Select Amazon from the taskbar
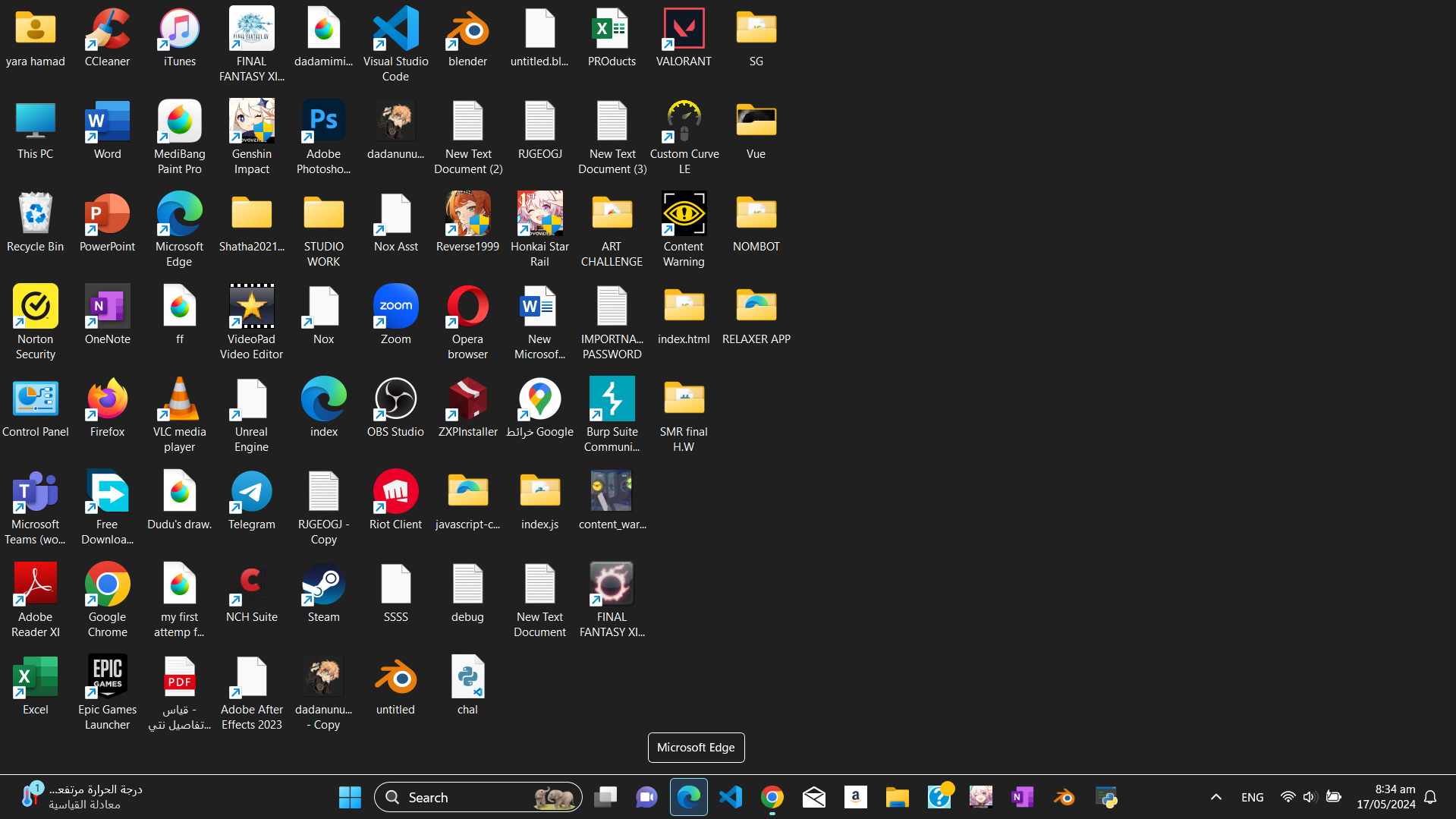The width and height of the screenshot is (1456, 819). point(855,797)
